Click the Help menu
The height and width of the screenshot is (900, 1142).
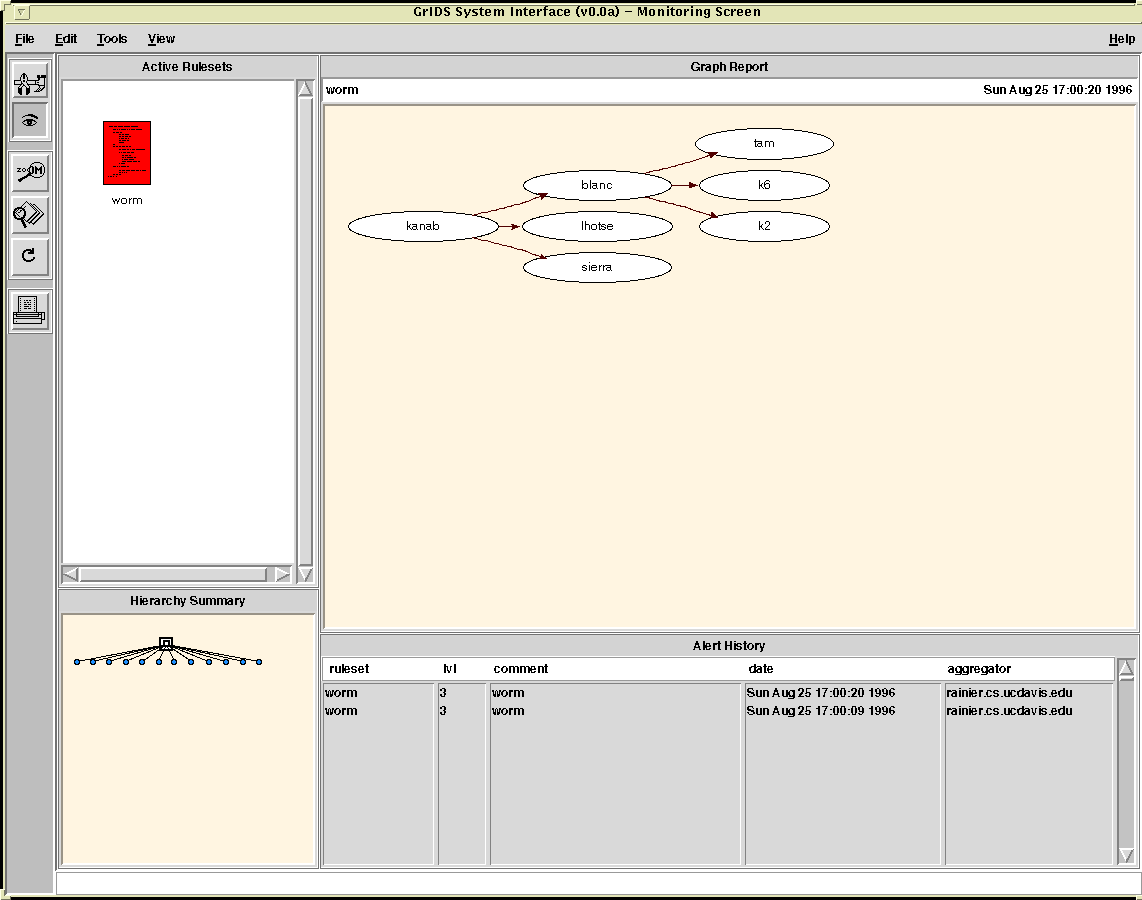coord(1121,39)
